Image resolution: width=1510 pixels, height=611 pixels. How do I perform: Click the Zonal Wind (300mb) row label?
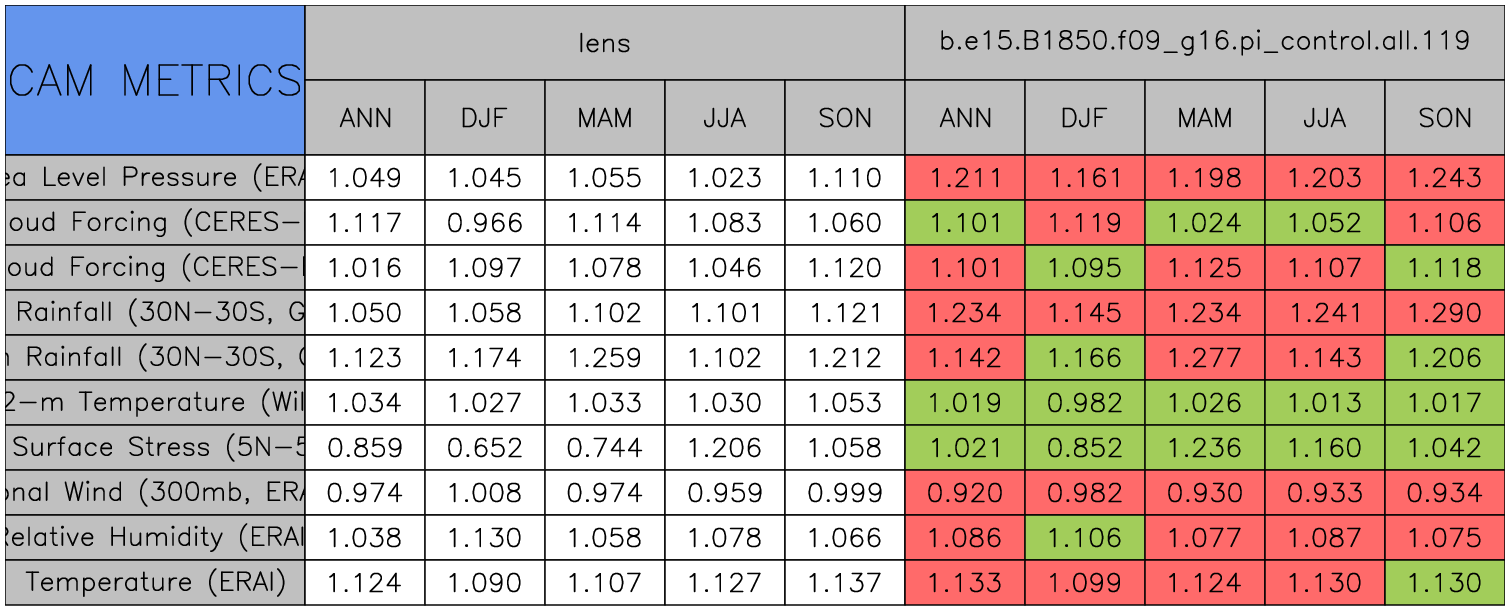(x=155, y=493)
